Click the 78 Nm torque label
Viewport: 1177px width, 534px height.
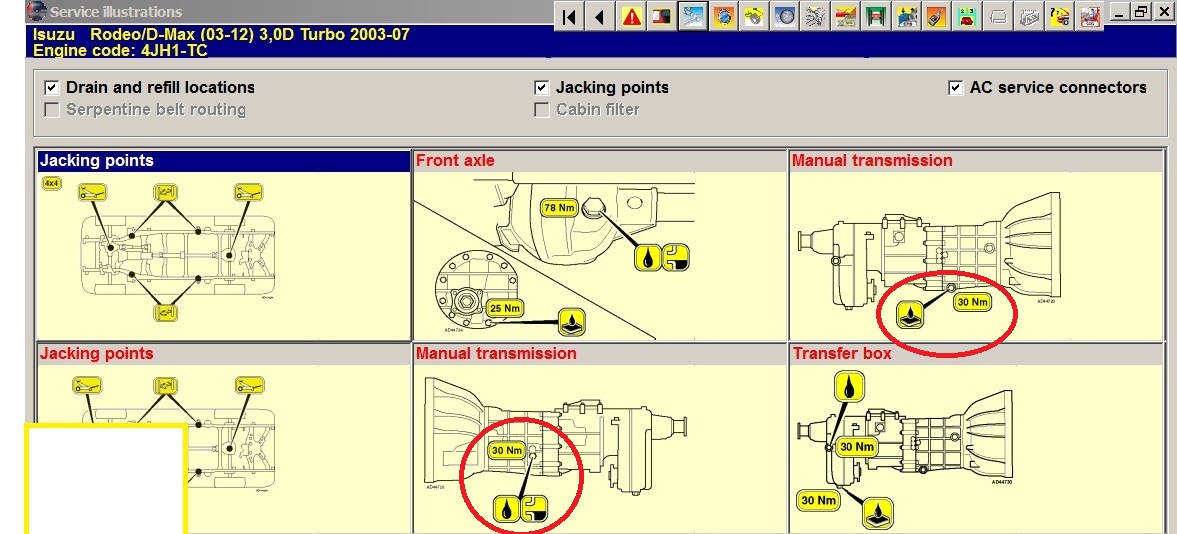pos(558,208)
